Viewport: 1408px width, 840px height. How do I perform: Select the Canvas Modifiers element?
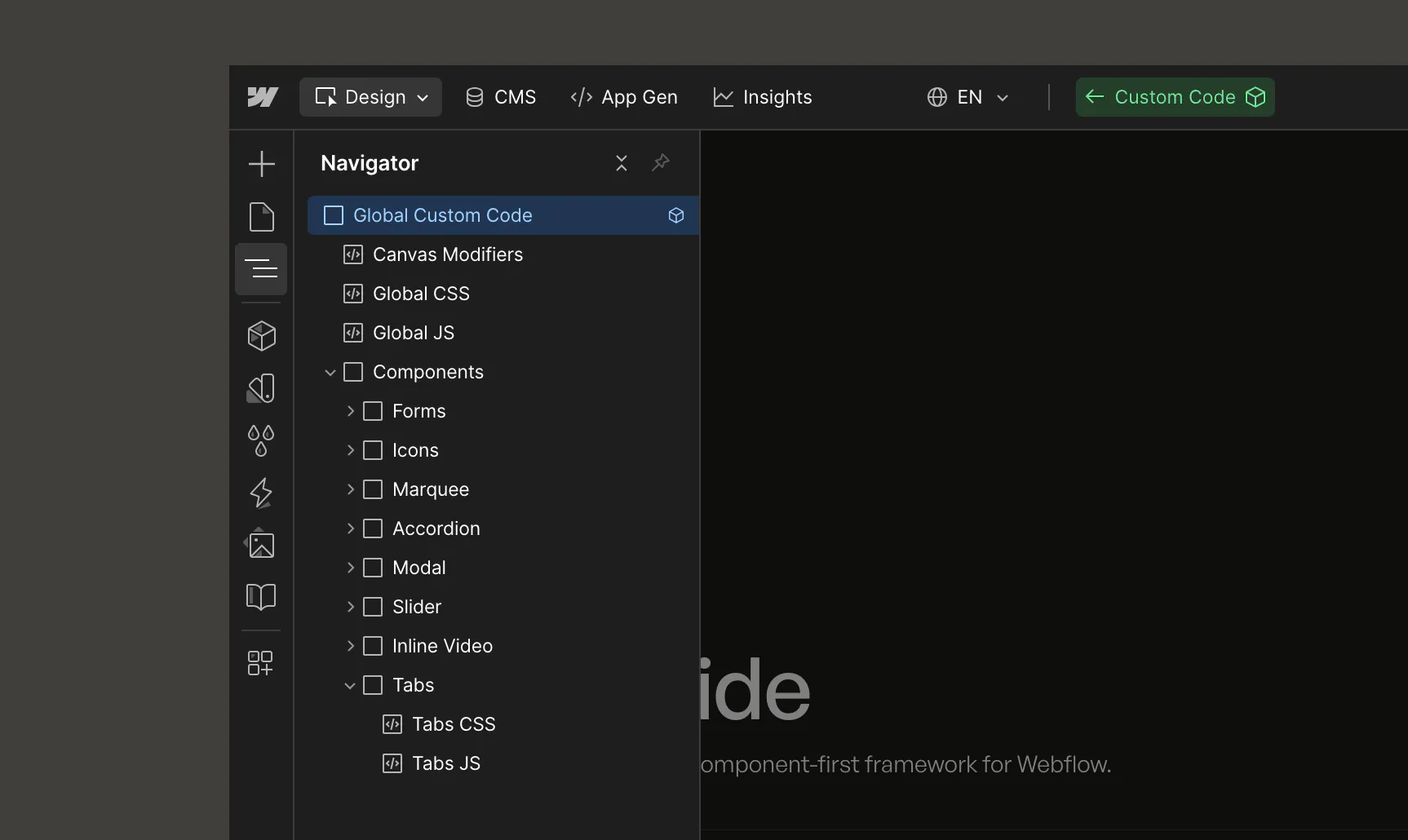click(x=448, y=254)
